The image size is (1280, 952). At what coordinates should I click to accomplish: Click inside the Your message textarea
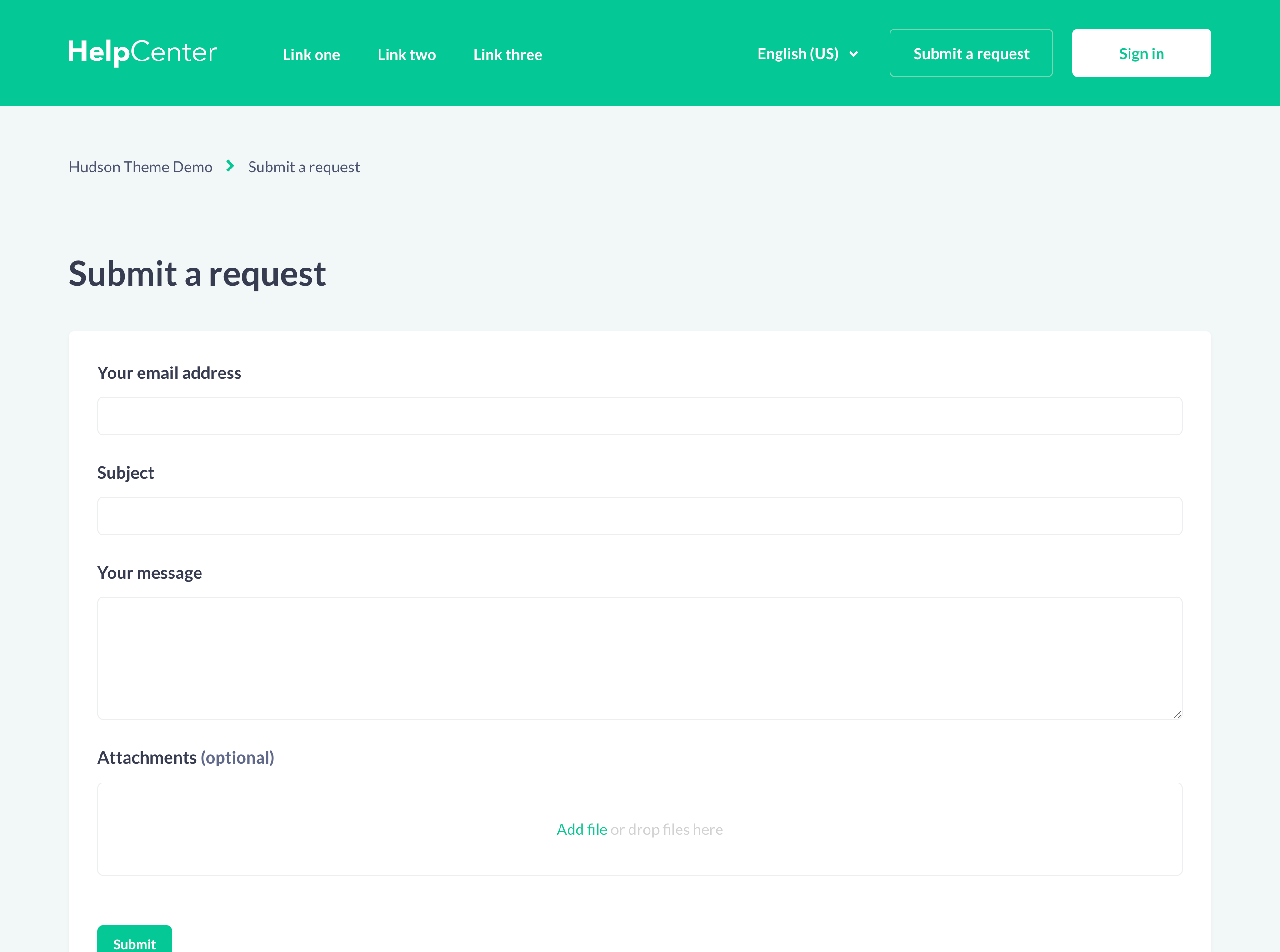point(640,657)
